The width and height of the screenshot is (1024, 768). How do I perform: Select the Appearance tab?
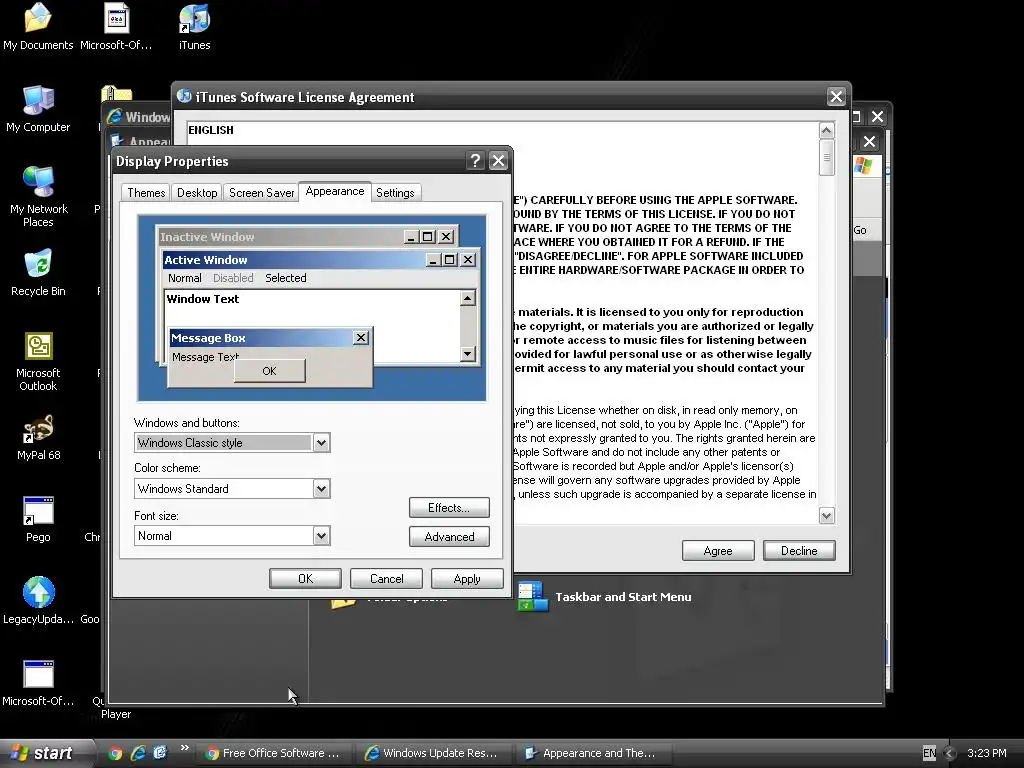(334, 191)
